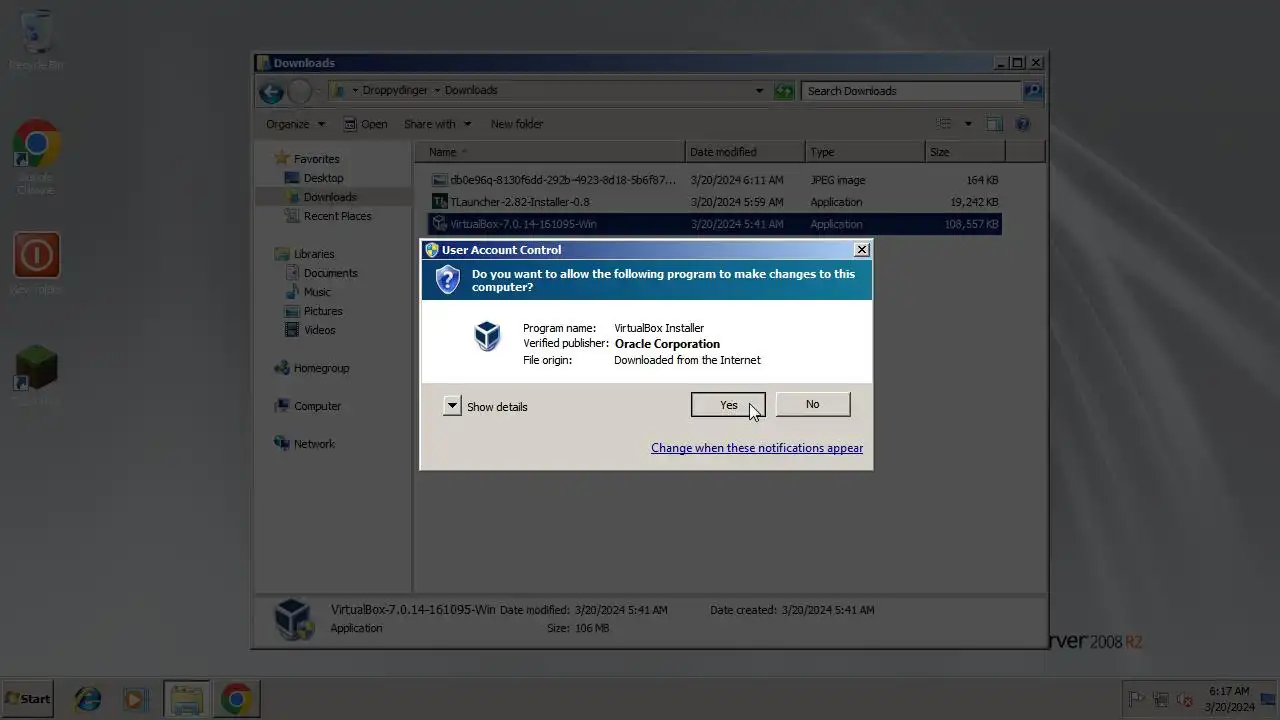
Task: Open the Start menu
Action: click(x=28, y=699)
